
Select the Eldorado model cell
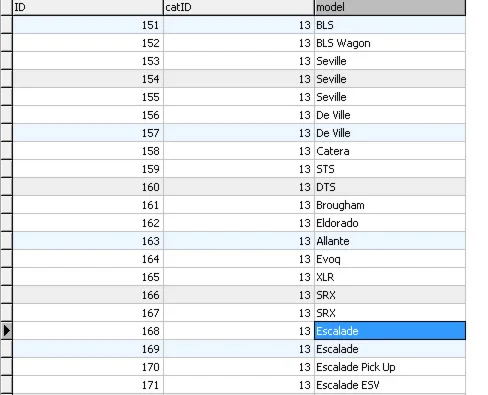[x=390, y=223]
